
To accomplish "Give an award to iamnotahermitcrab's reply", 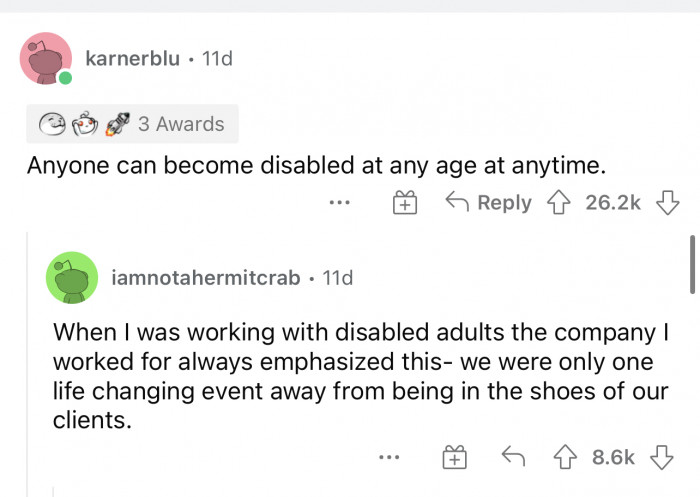I will (454, 457).
